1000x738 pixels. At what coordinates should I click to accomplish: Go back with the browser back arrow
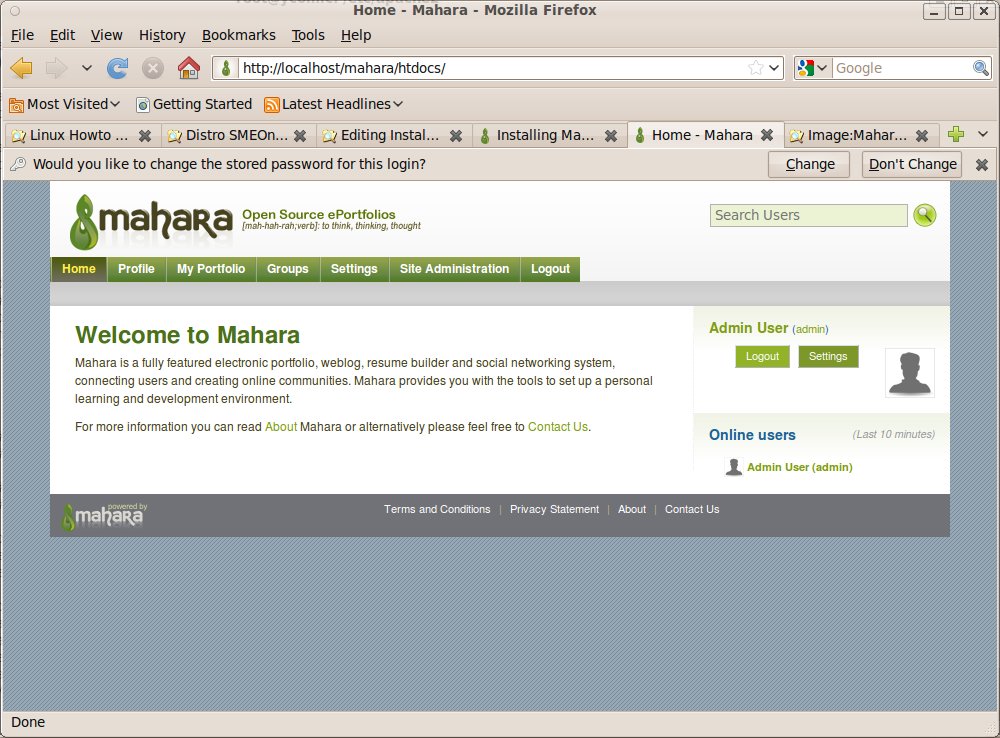click(22, 68)
